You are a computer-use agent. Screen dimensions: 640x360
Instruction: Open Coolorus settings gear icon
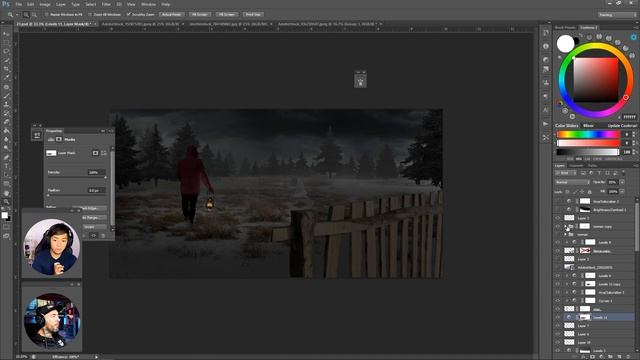click(633, 37)
